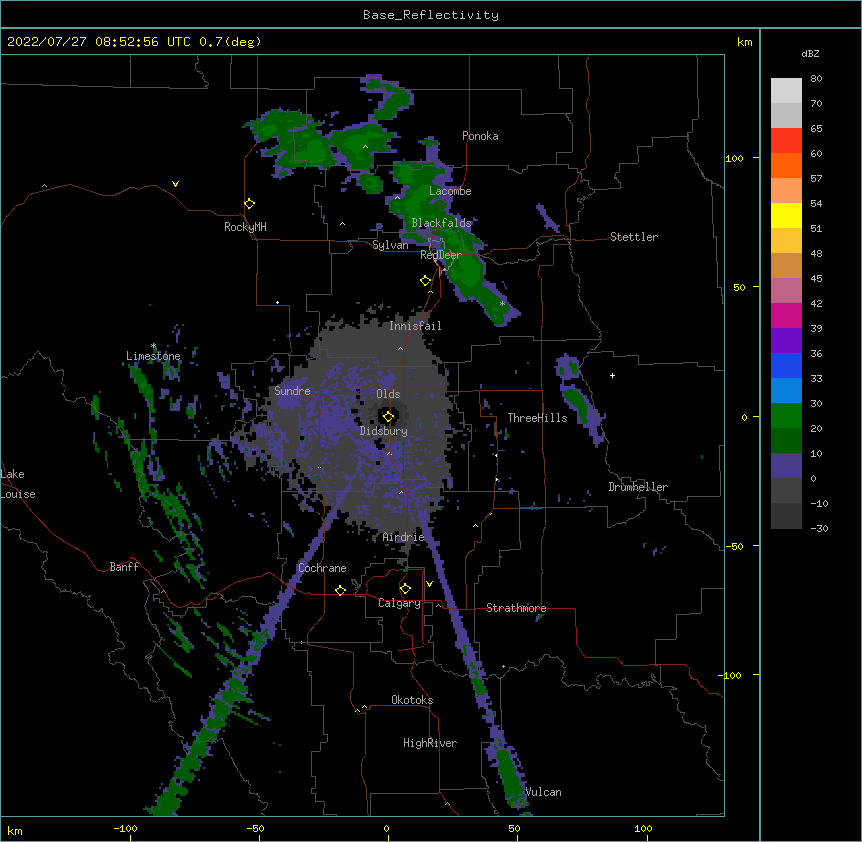
Task: Click the dBZ legend heading
Action: [810, 53]
